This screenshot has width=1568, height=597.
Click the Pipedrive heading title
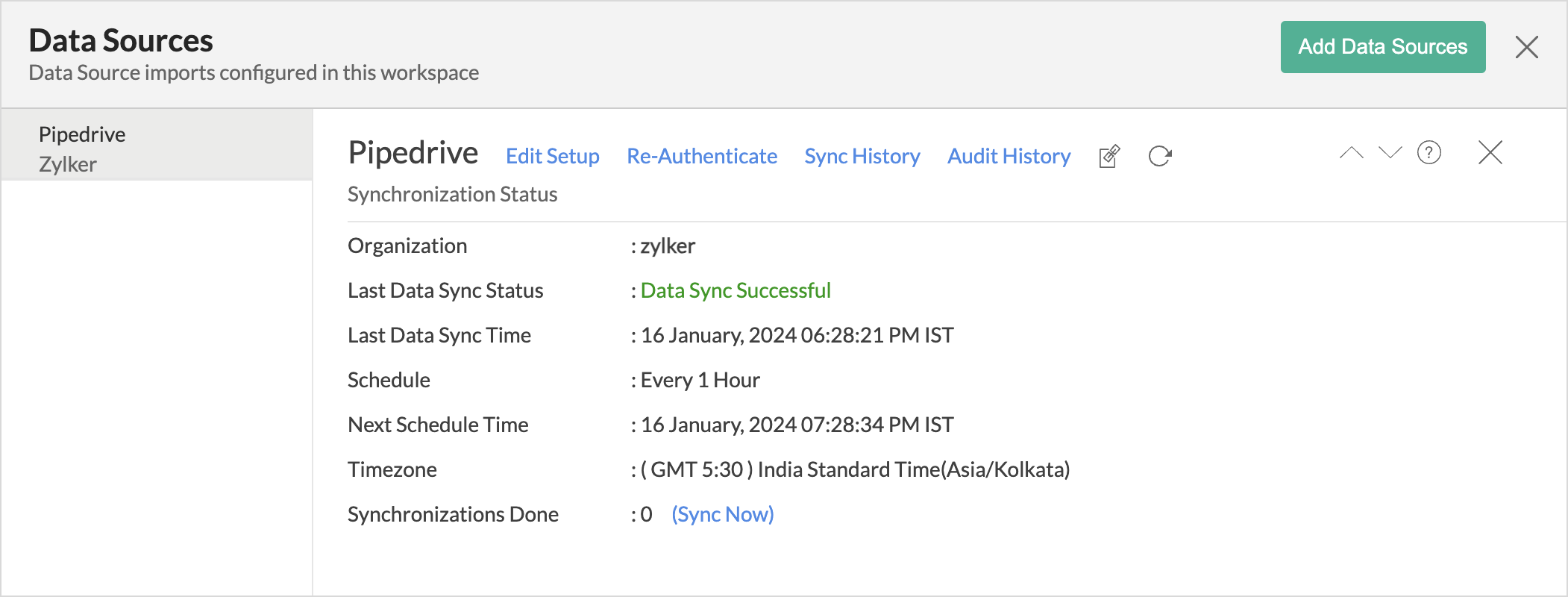tap(413, 153)
